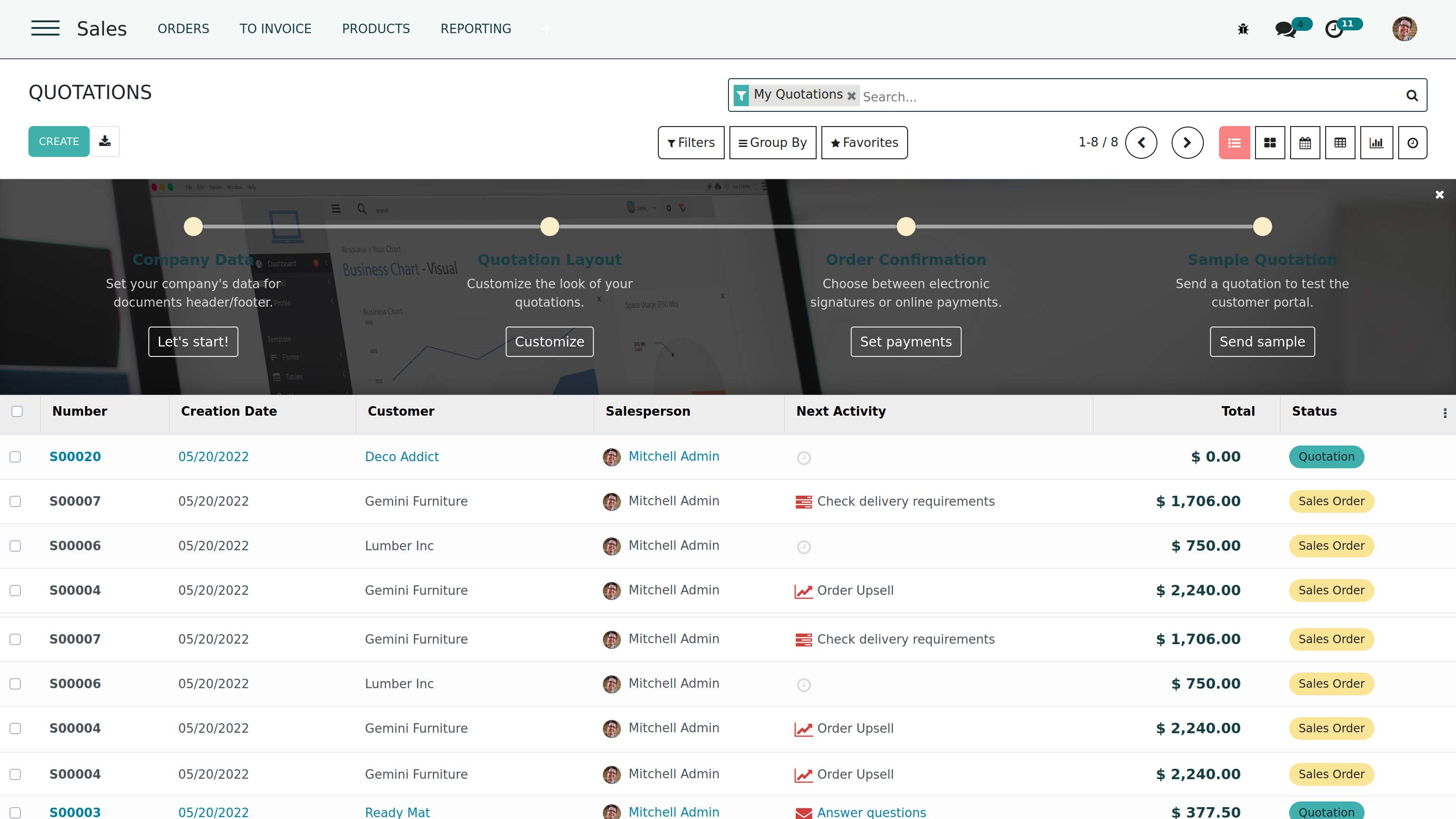Check the S00020 row checkbox
Image resolution: width=1456 pixels, height=819 pixels.
point(15,457)
